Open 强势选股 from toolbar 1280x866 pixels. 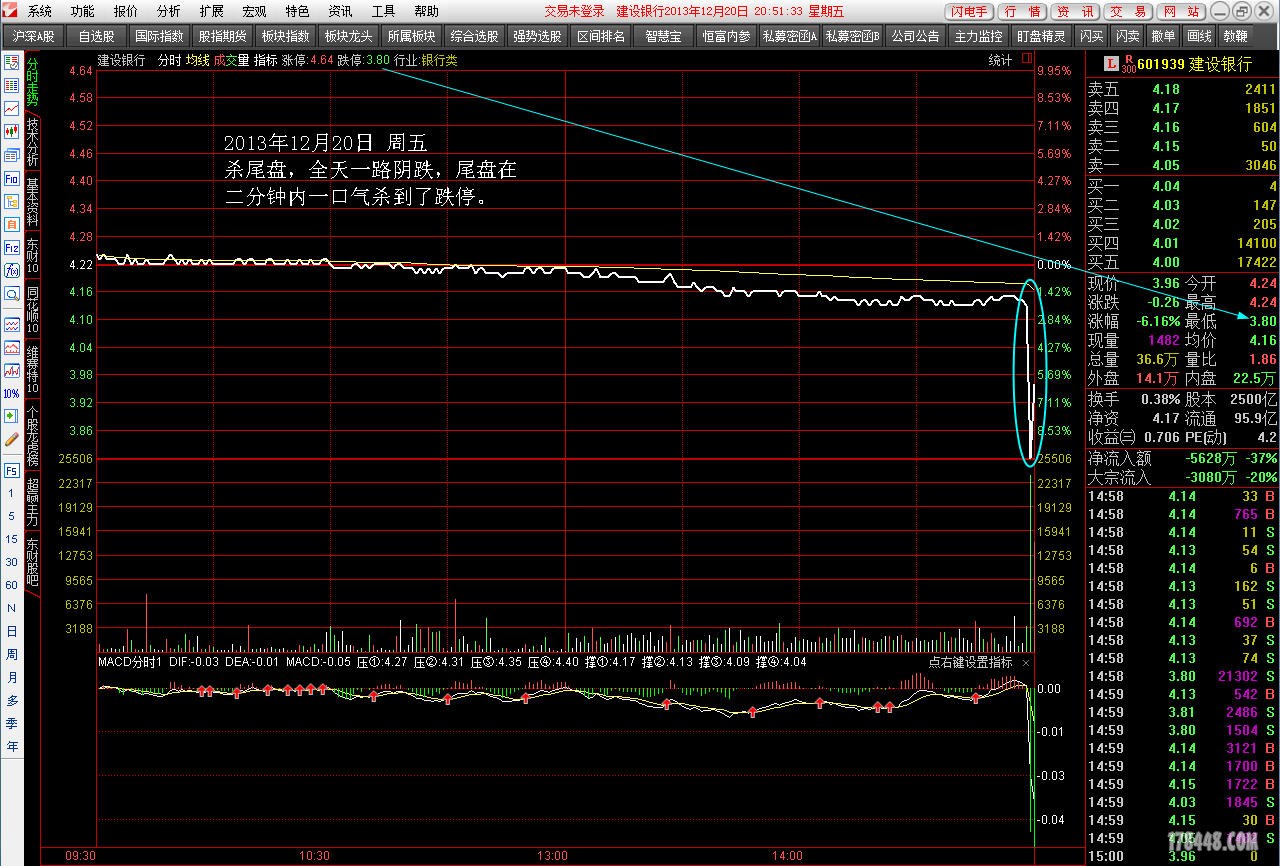coord(537,35)
